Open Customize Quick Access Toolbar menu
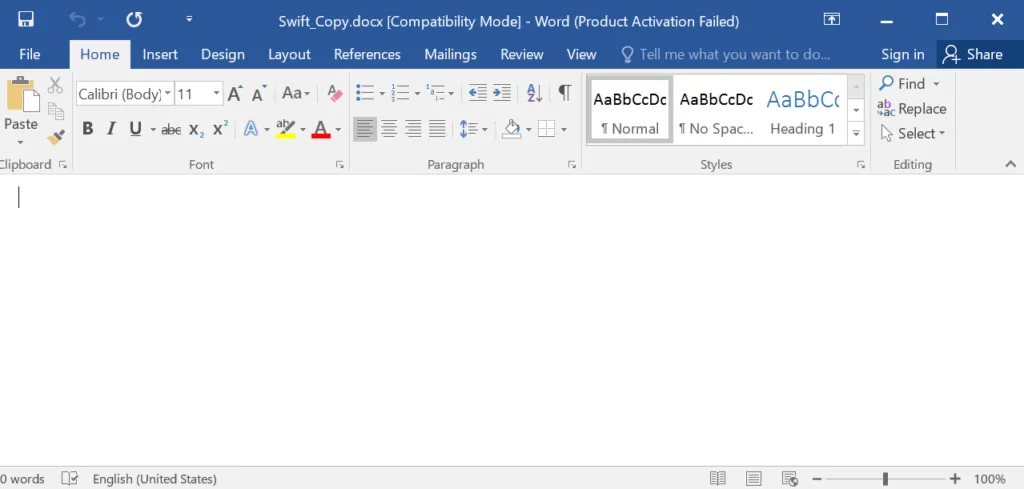Image resolution: width=1024 pixels, height=489 pixels. (x=189, y=20)
